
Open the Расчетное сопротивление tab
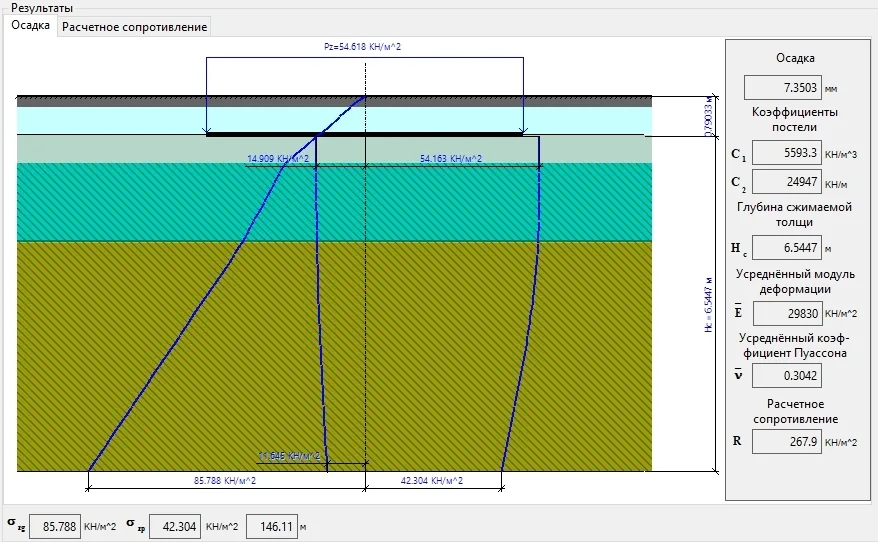click(134, 27)
